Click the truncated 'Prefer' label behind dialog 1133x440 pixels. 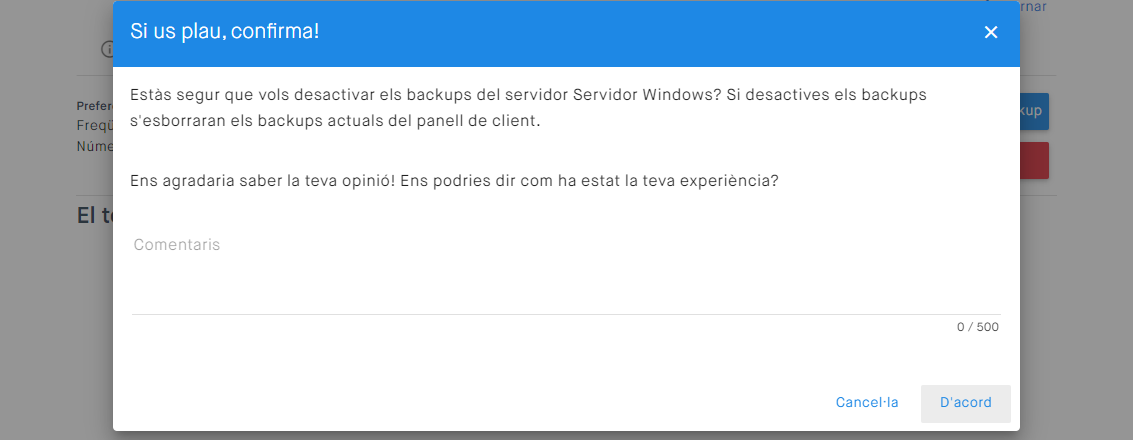(94, 105)
